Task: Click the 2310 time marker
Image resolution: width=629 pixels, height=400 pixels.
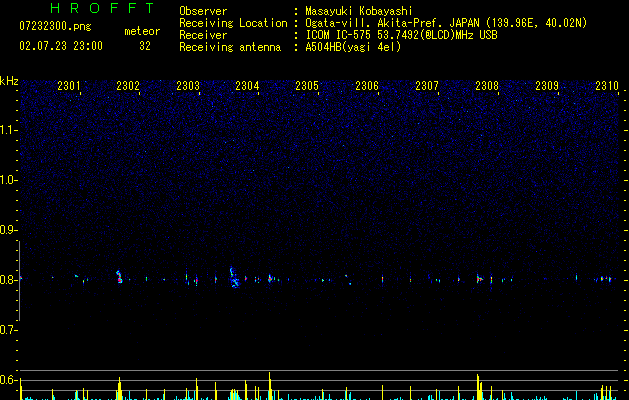Action: click(607, 86)
